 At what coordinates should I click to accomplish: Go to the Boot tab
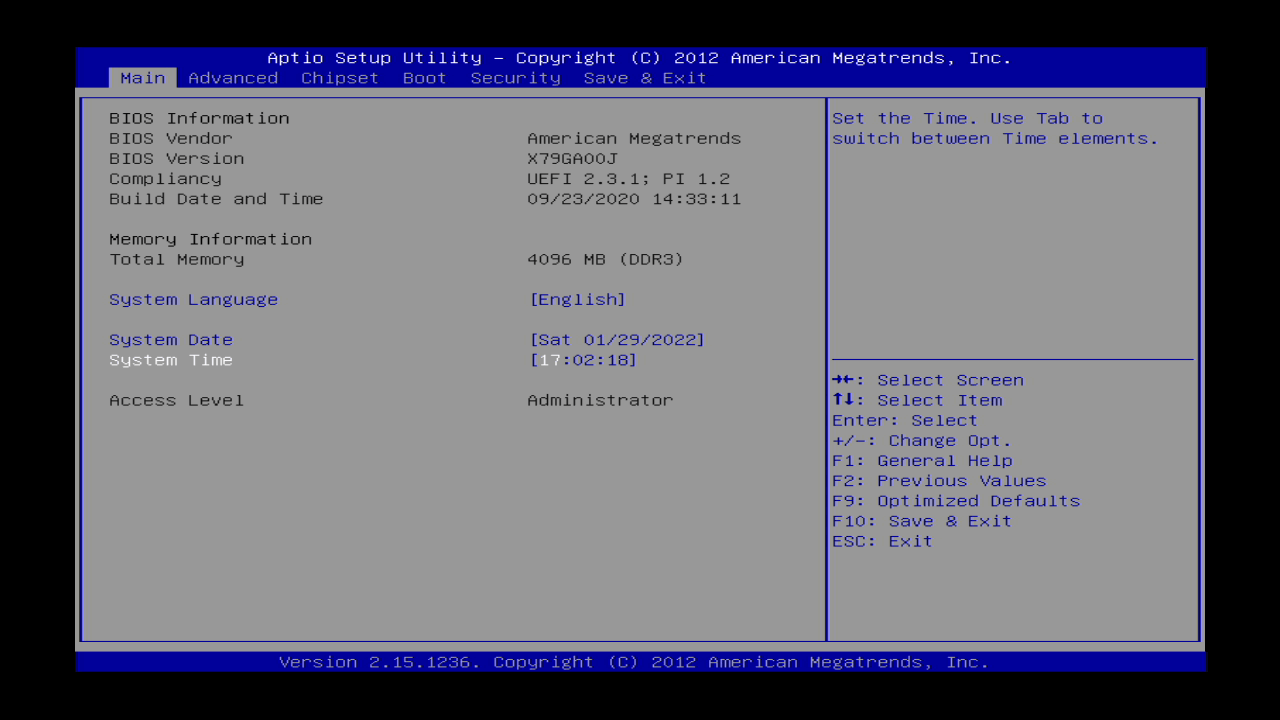click(425, 78)
